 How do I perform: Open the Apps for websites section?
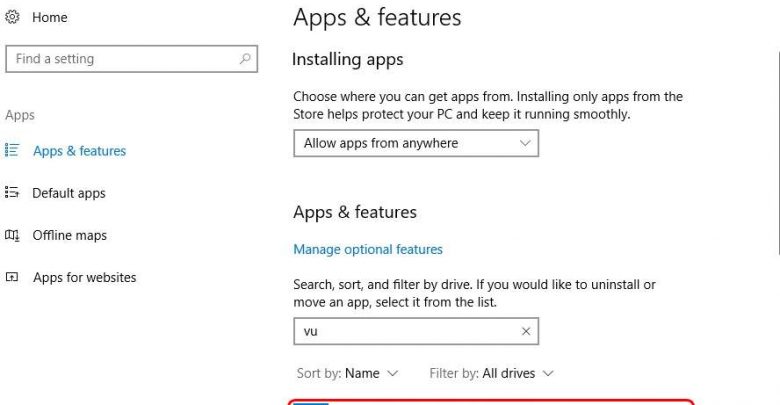84,277
